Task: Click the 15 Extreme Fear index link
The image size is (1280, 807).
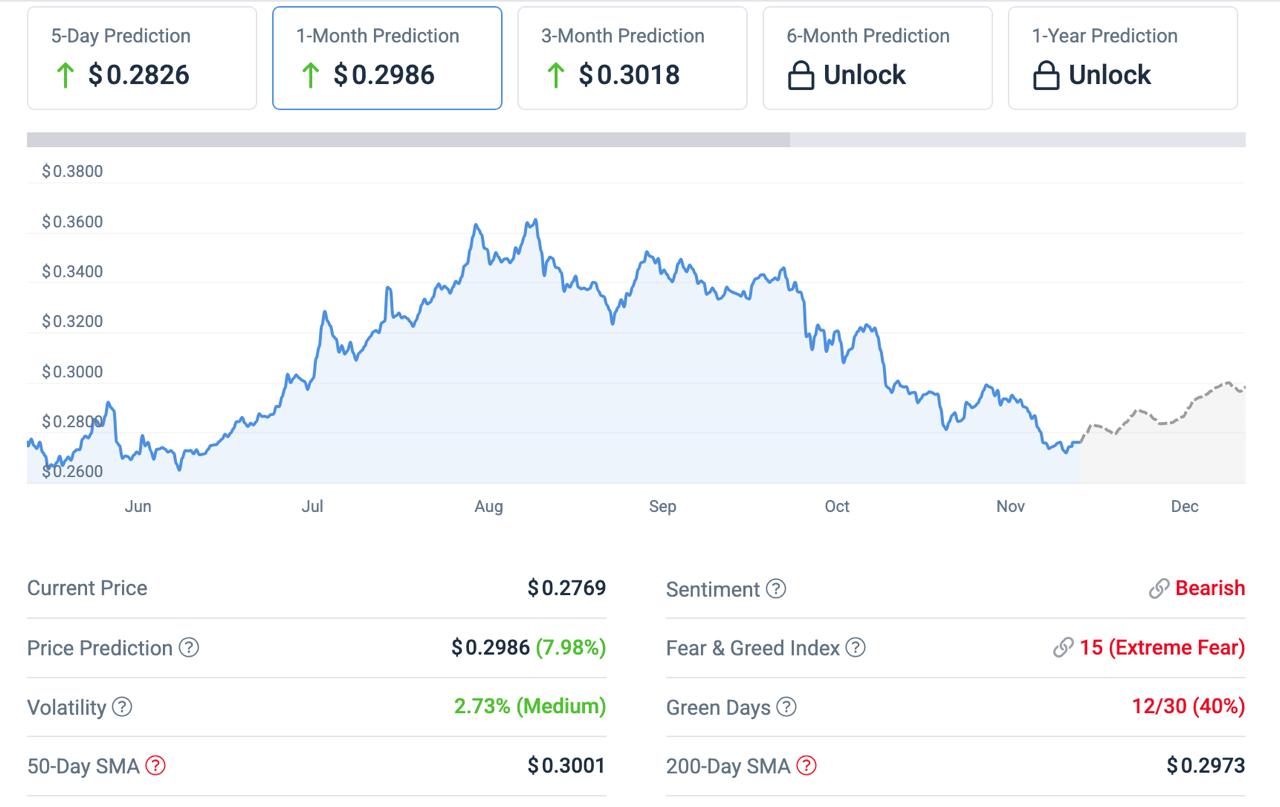Action: click(x=1158, y=648)
